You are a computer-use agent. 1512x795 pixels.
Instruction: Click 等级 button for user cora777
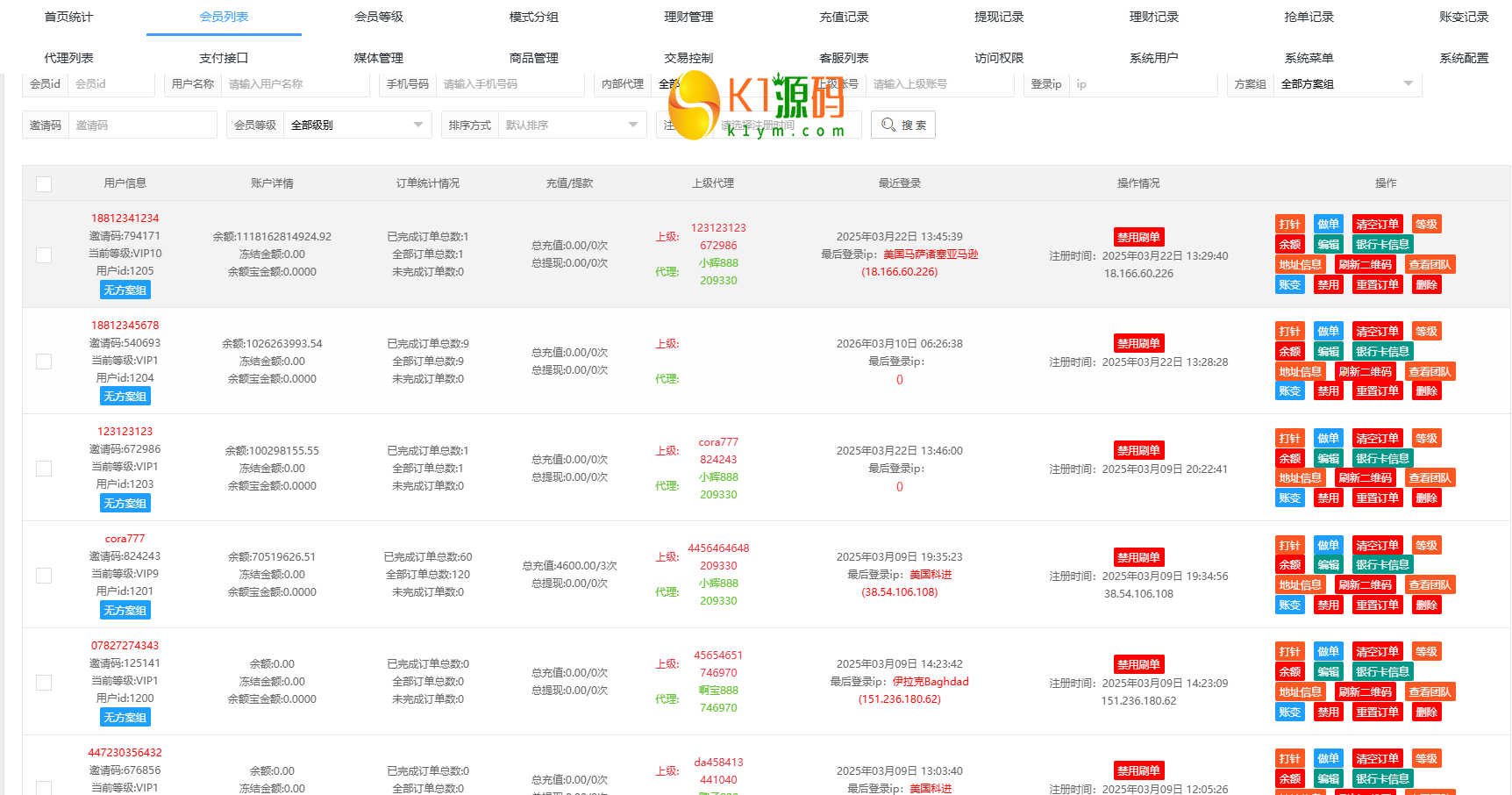pyautogui.click(x=1426, y=546)
